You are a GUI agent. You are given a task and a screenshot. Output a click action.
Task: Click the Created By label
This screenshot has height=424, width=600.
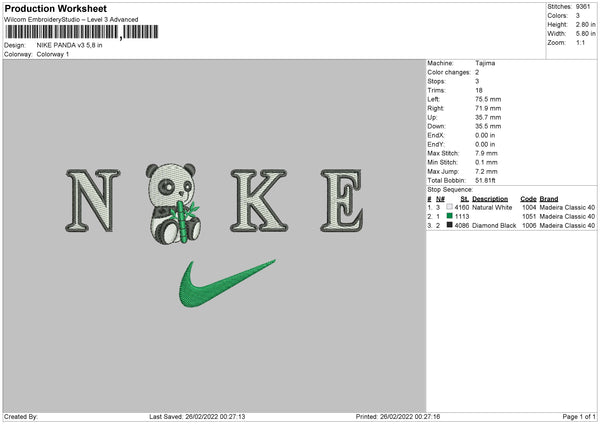coord(21,416)
